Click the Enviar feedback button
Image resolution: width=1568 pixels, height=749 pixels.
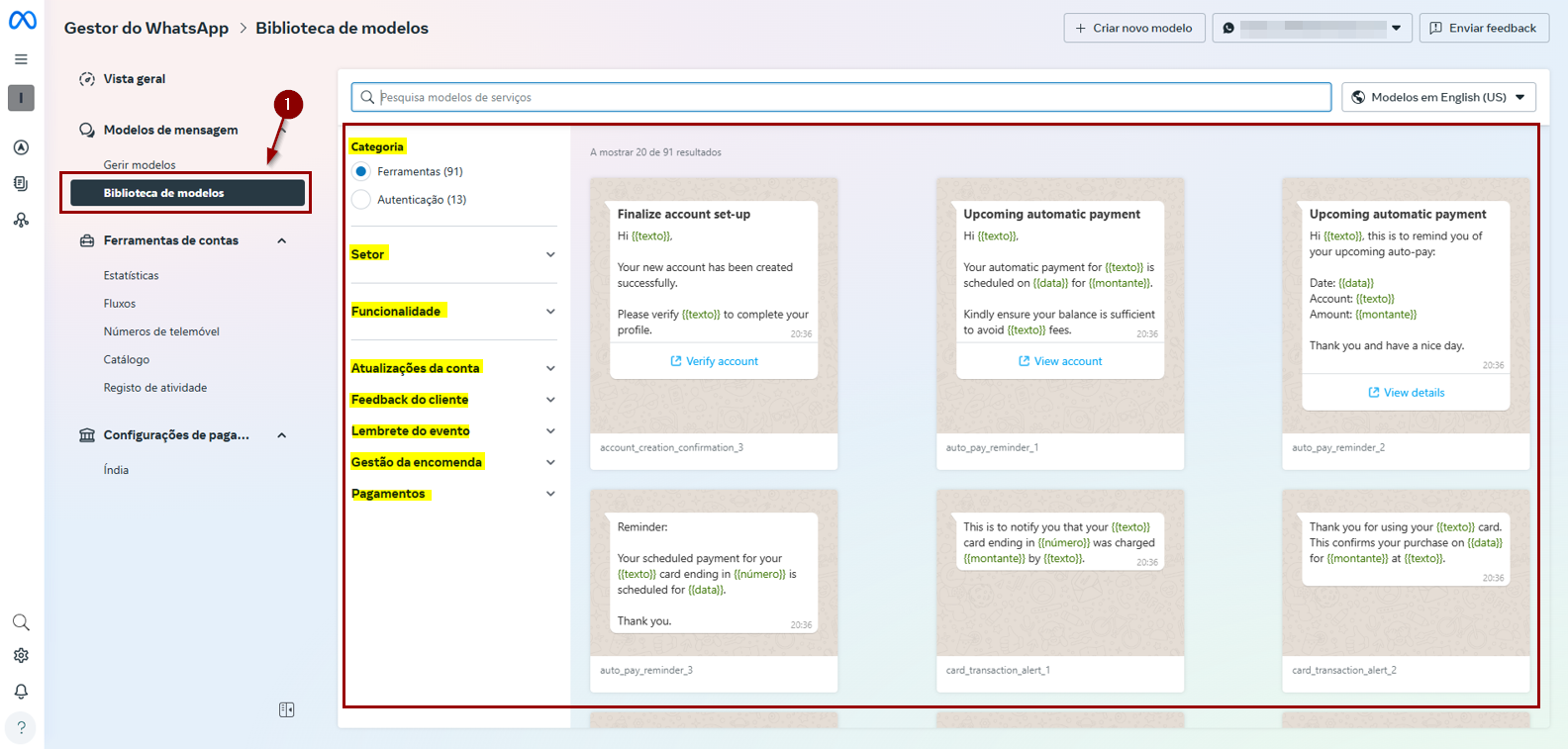(1483, 28)
